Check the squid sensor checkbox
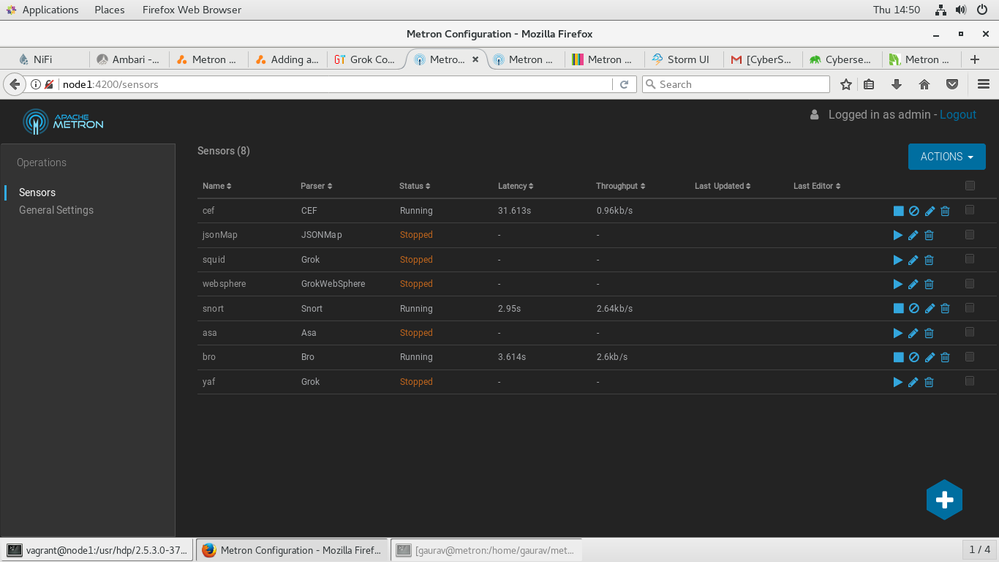 [x=970, y=259]
